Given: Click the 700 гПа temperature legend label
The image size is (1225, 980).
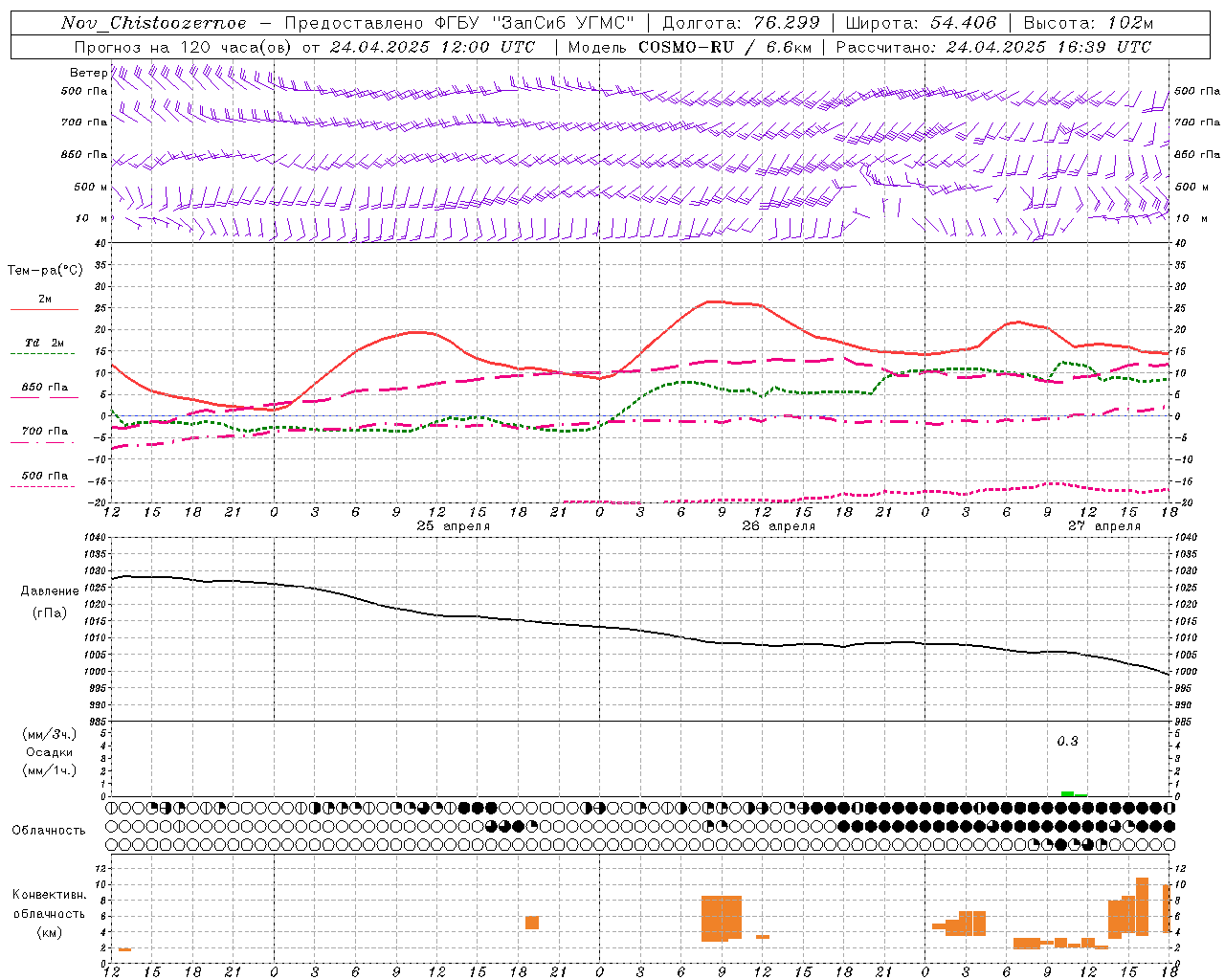Looking at the screenshot, I should coord(45,432).
